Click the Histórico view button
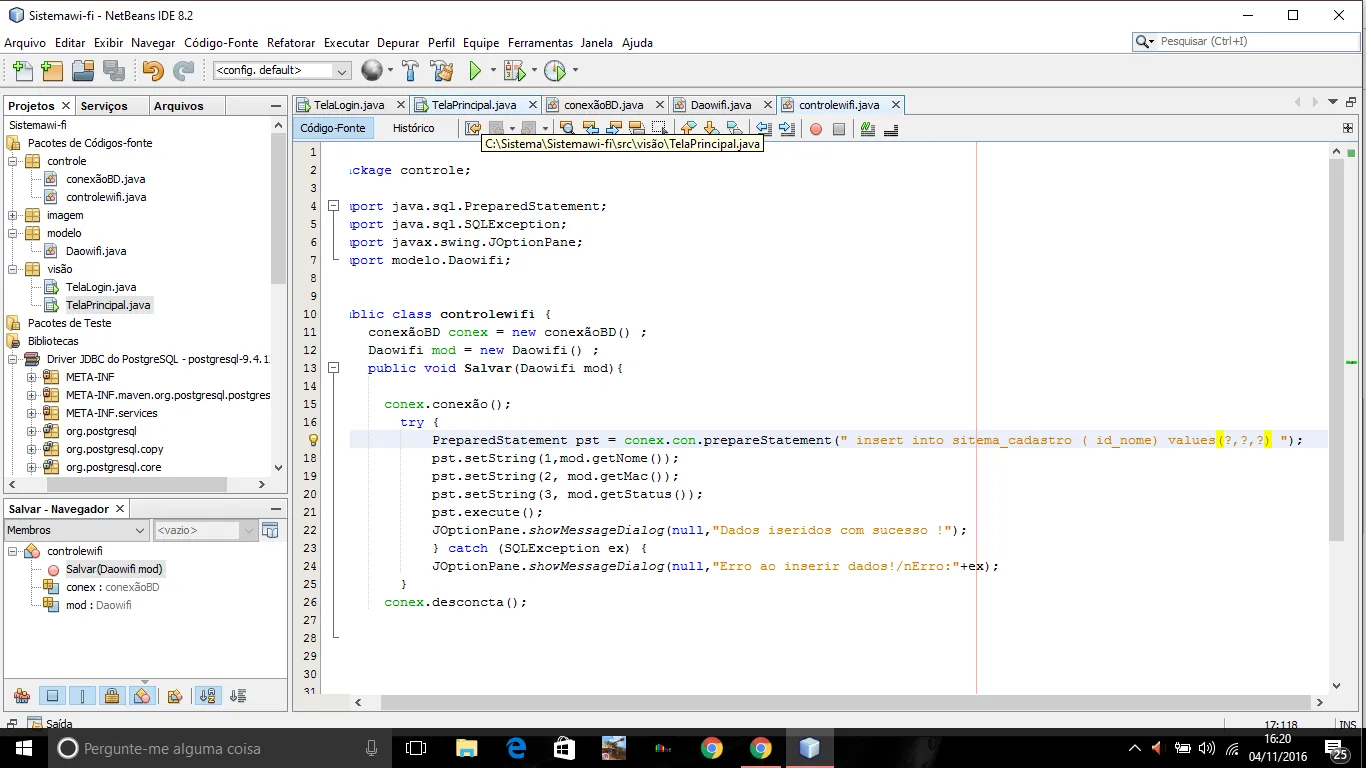The width and height of the screenshot is (1366, 768). coord(413,128)
